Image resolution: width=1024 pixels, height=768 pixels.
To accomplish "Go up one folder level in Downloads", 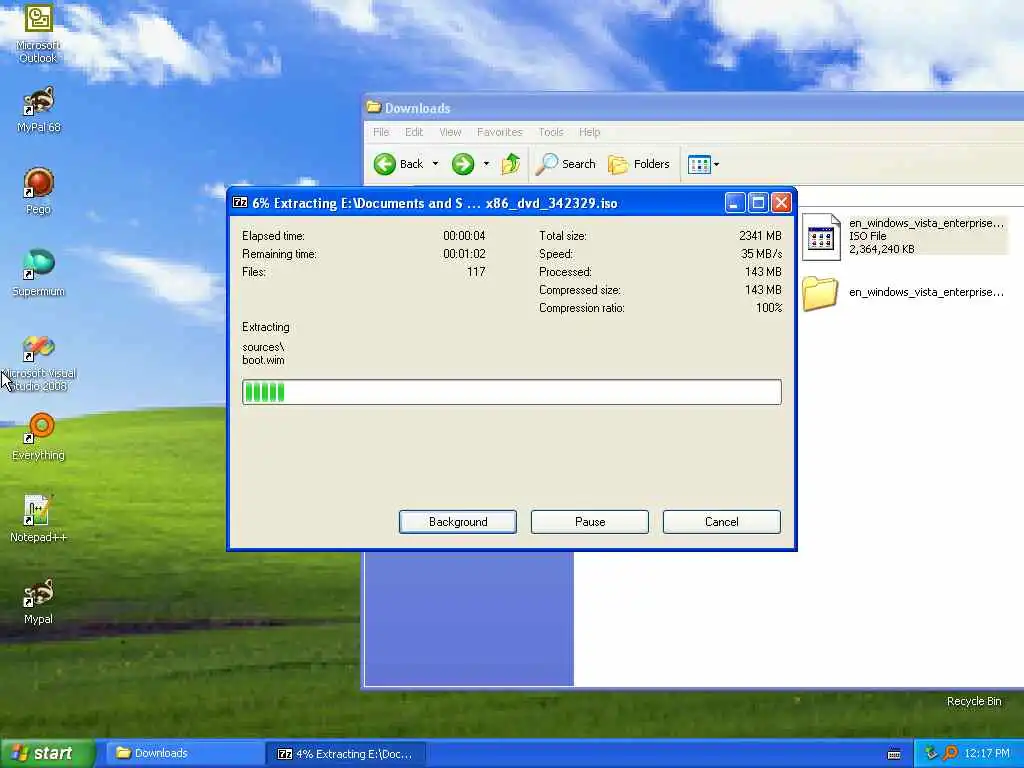I will click(511, 164).
